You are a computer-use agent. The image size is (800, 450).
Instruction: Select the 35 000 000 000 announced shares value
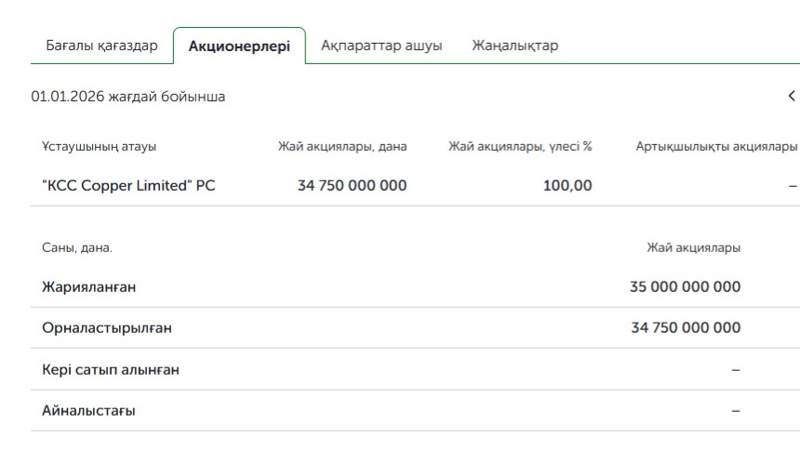[685, 287]
